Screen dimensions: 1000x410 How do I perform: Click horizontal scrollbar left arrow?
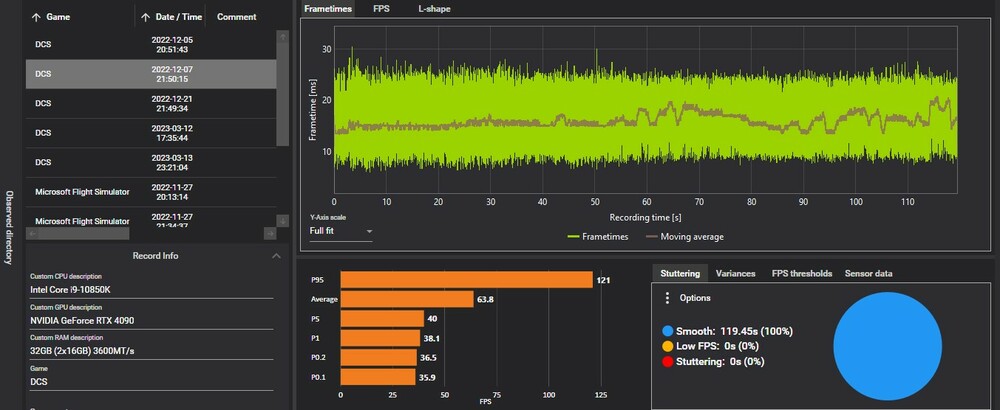click(33, 234)
